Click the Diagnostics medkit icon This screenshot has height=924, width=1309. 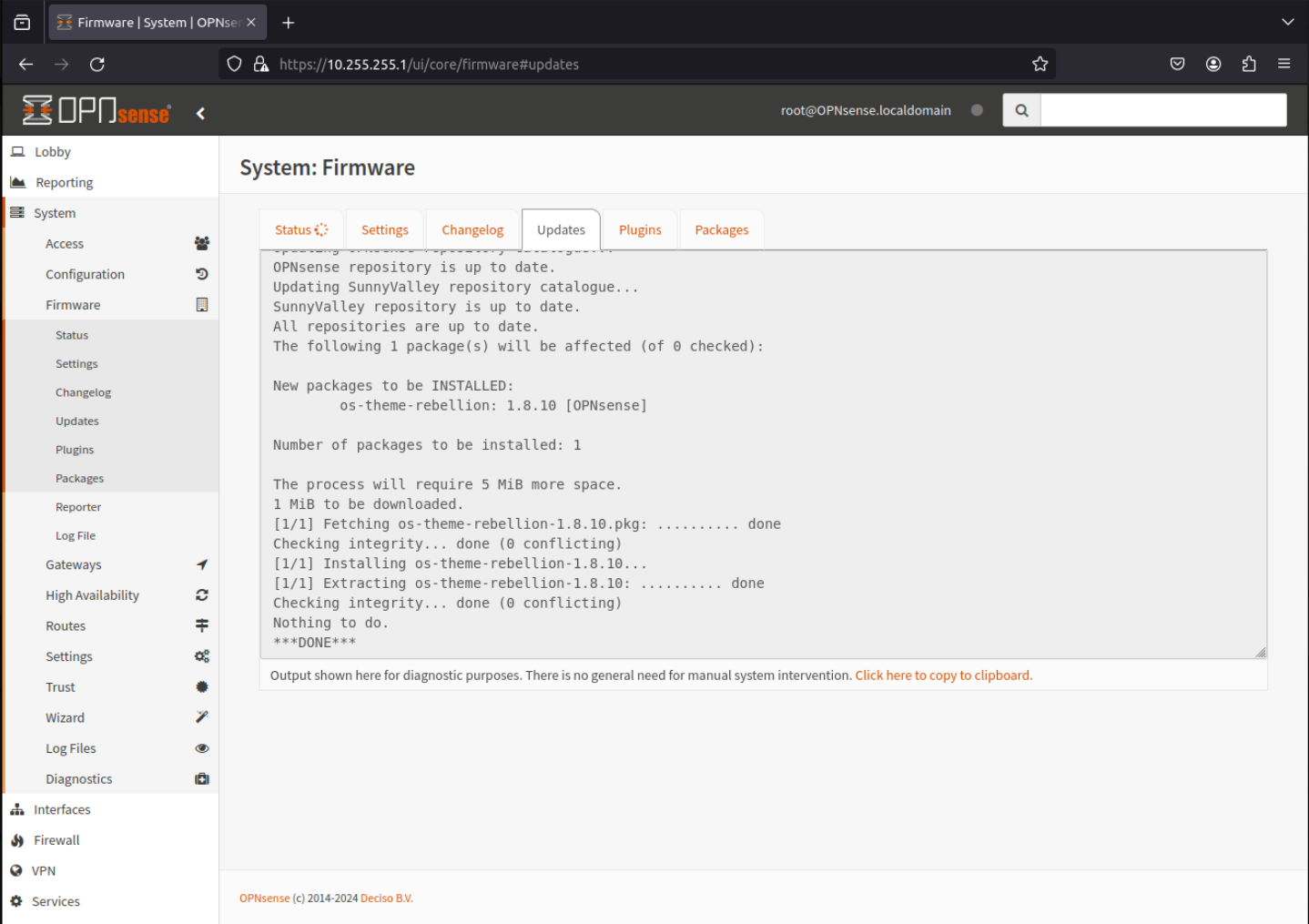pyautogui.click(x=202, y=779)
